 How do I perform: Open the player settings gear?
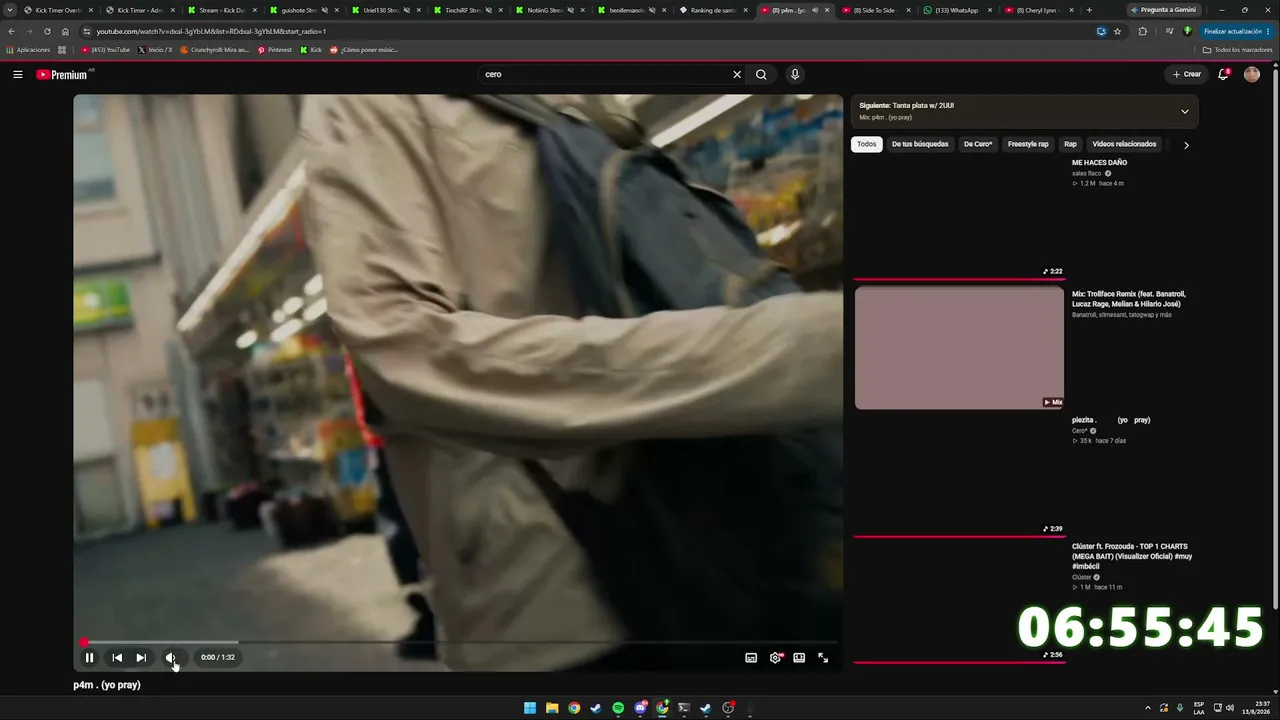tap(775, 657)
